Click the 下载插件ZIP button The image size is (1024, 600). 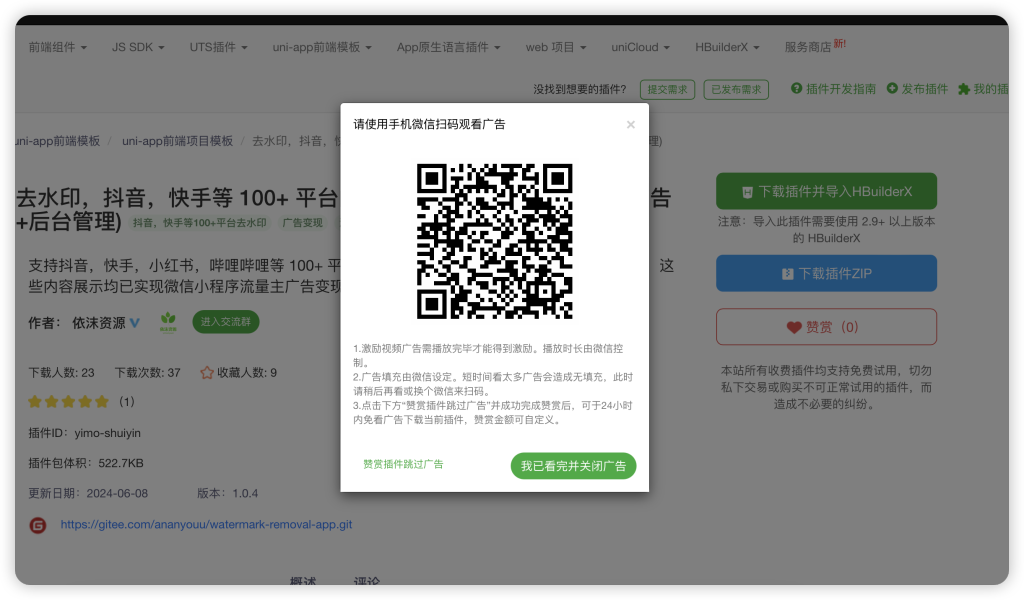point(826,273)
